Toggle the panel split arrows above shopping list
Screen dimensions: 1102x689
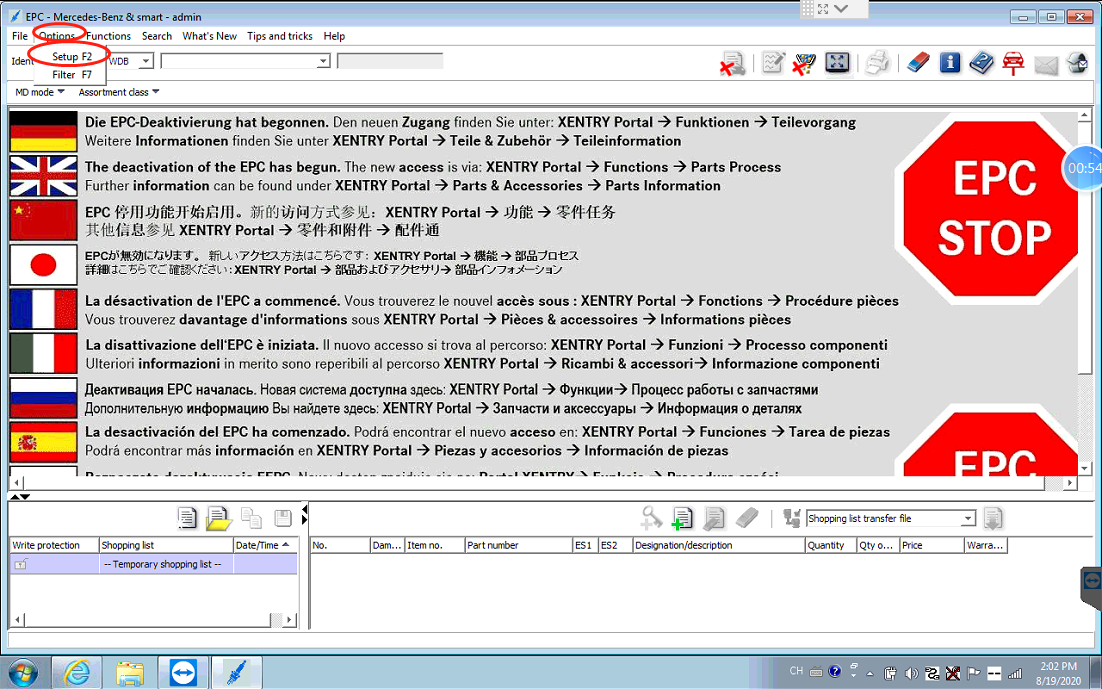click(20, 497)
